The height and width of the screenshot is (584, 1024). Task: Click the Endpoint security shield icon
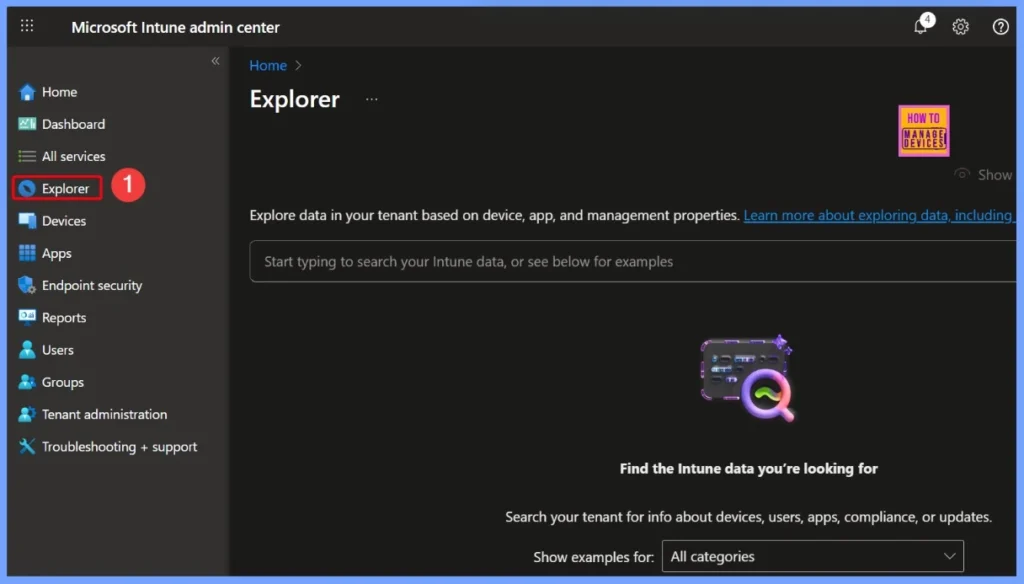point(27,285)
